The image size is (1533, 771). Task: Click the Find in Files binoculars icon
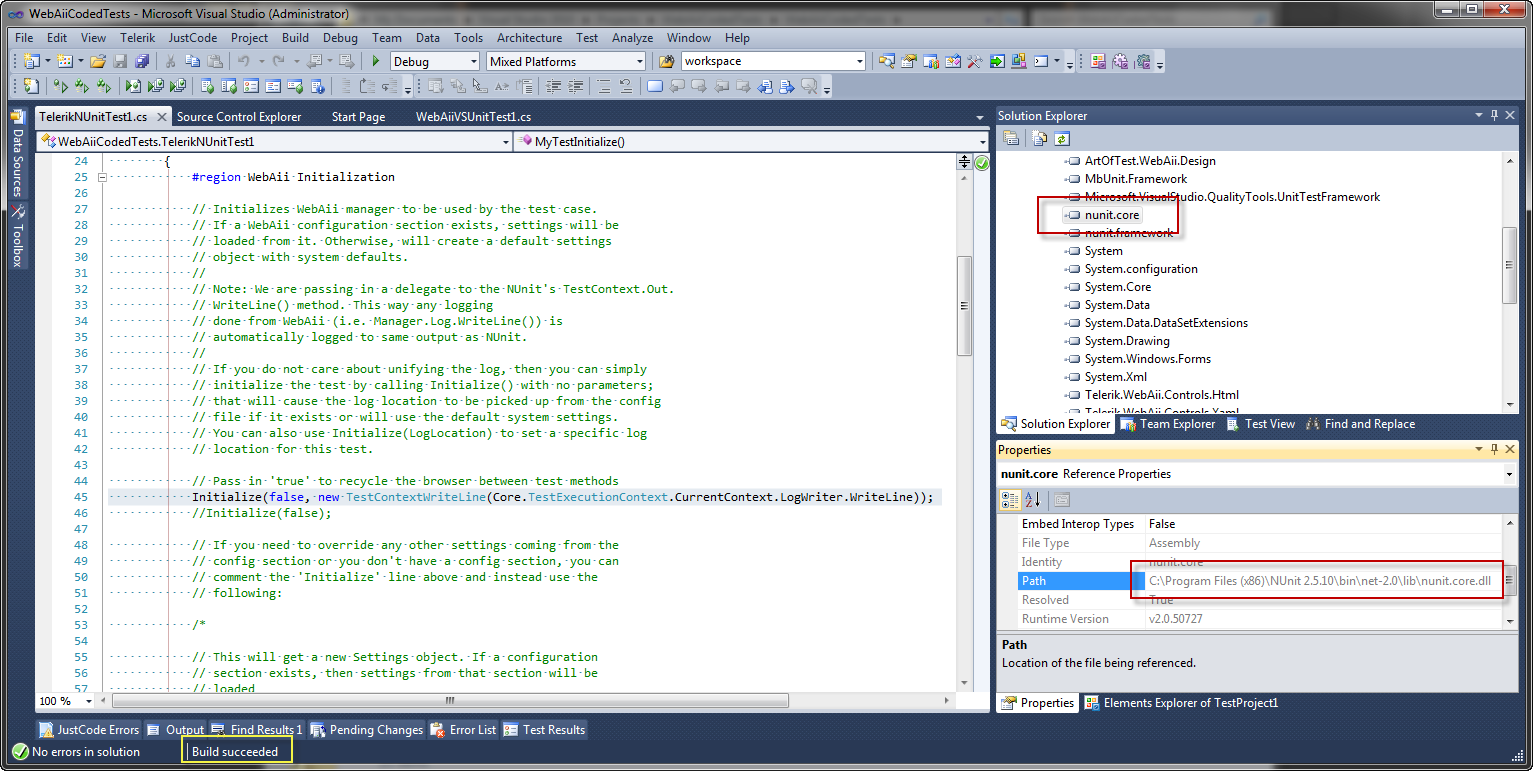pos(666,61)
